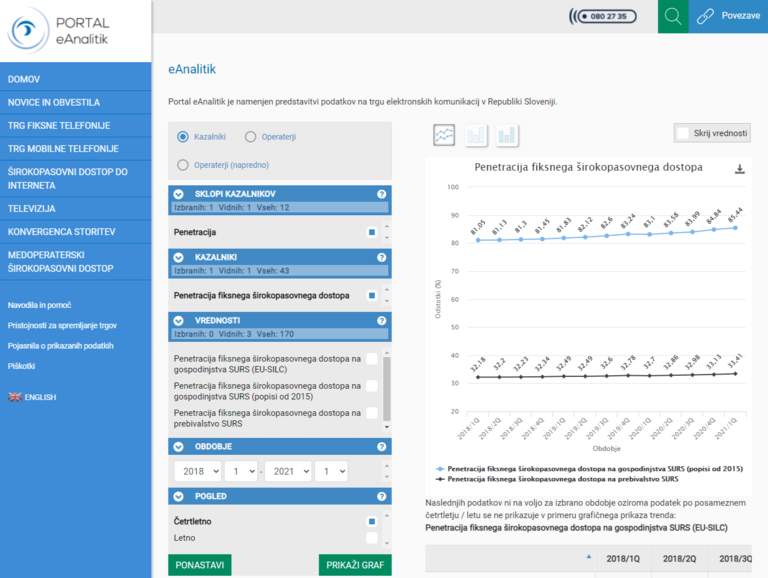Click the Prikaži graf button
This screenshot has width=768, height=578.
point(354,565)
